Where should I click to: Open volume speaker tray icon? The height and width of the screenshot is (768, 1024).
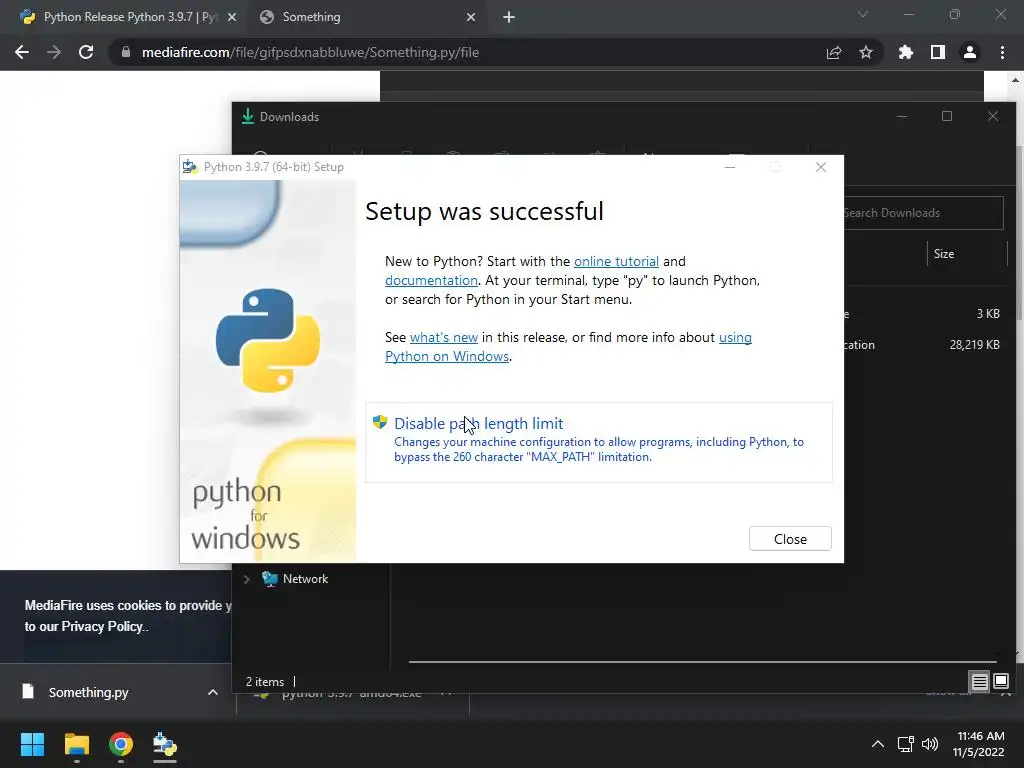pos(930,744)
